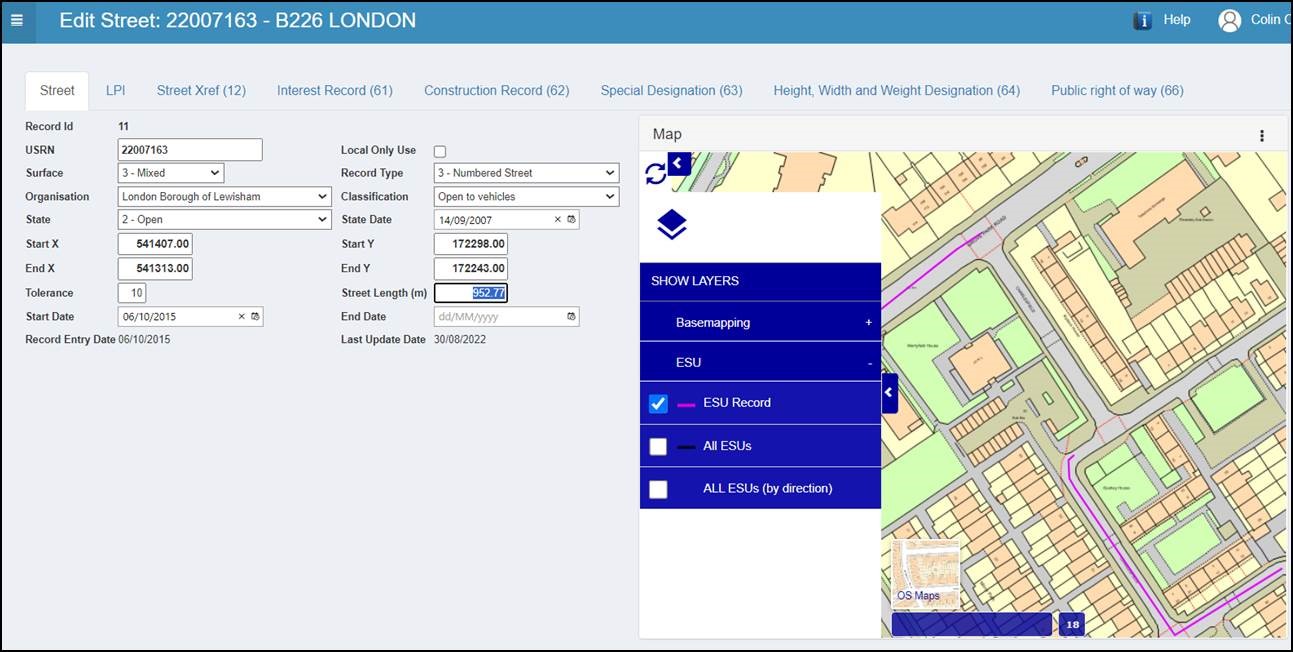This screenshot has height=652, width=1293.
Task: Click the layers stack icon
Action: (x=671, y=225)
